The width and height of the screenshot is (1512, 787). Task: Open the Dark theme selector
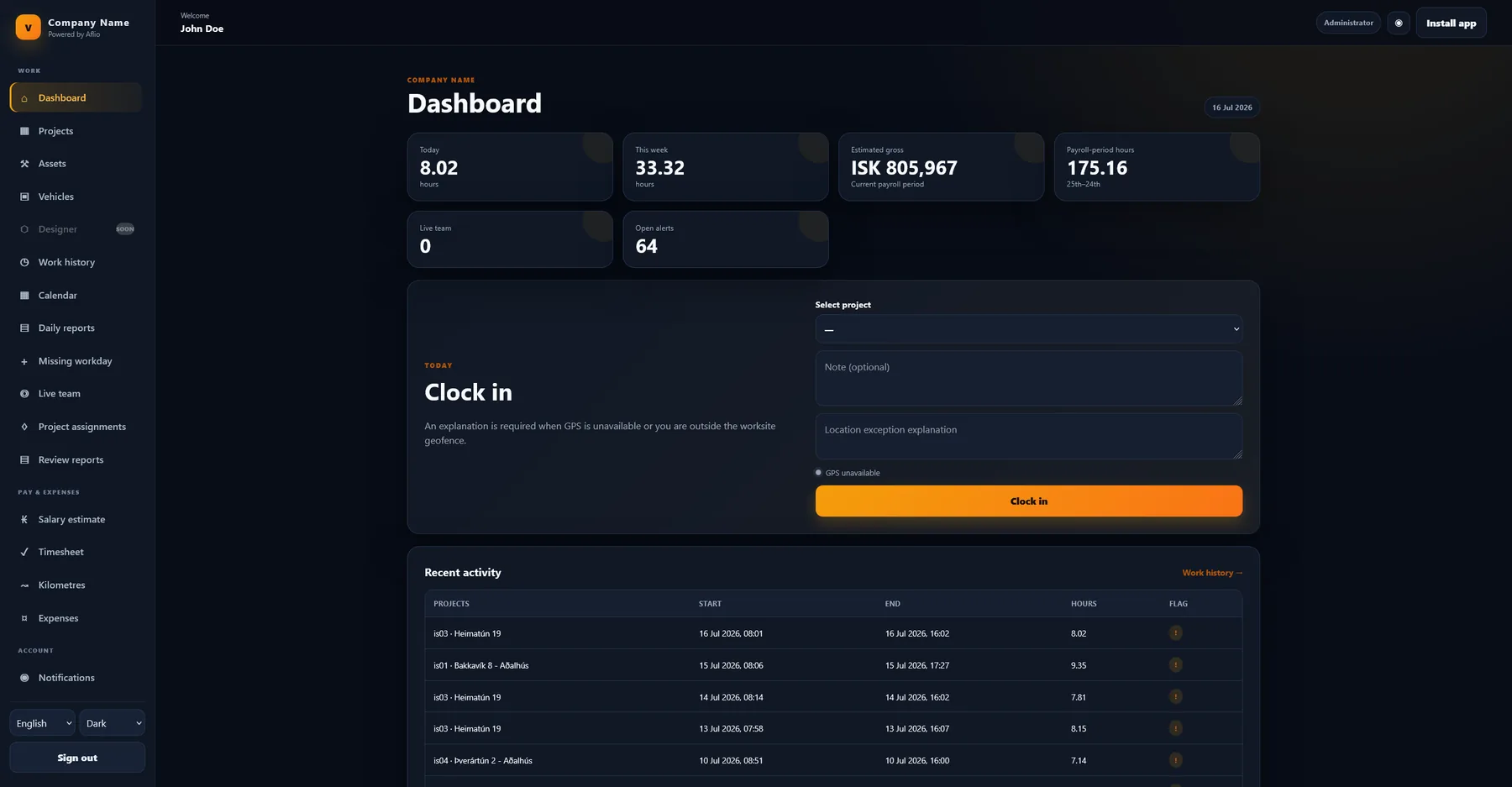pos(113,723)
